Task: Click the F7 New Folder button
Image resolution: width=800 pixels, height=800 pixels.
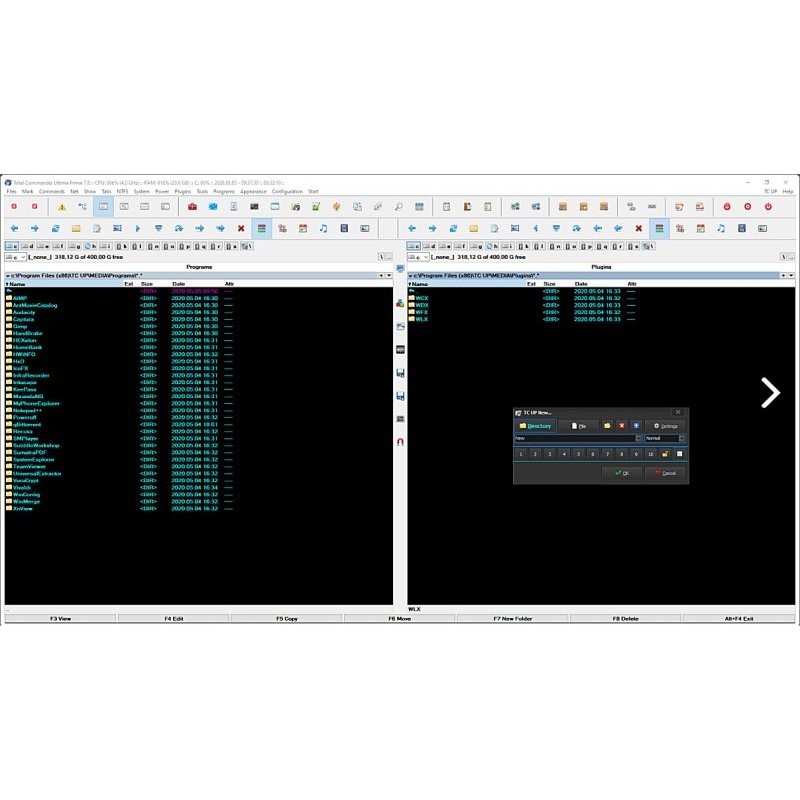Action: point(513,618)
